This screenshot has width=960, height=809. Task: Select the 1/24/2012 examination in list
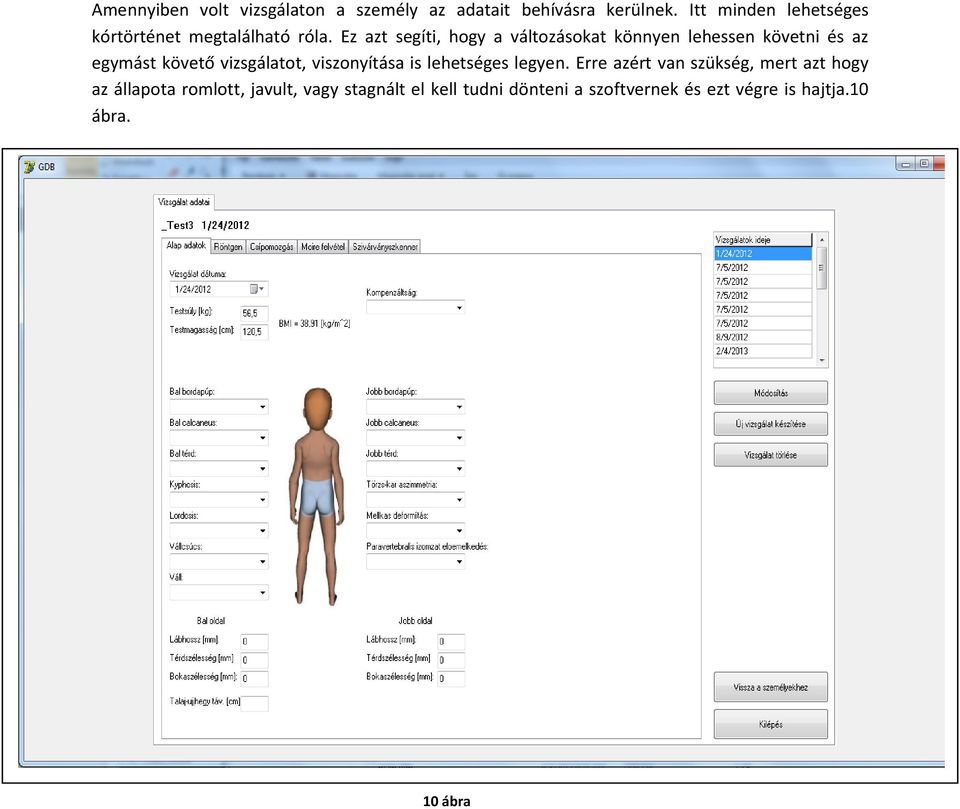click(763, 254)
